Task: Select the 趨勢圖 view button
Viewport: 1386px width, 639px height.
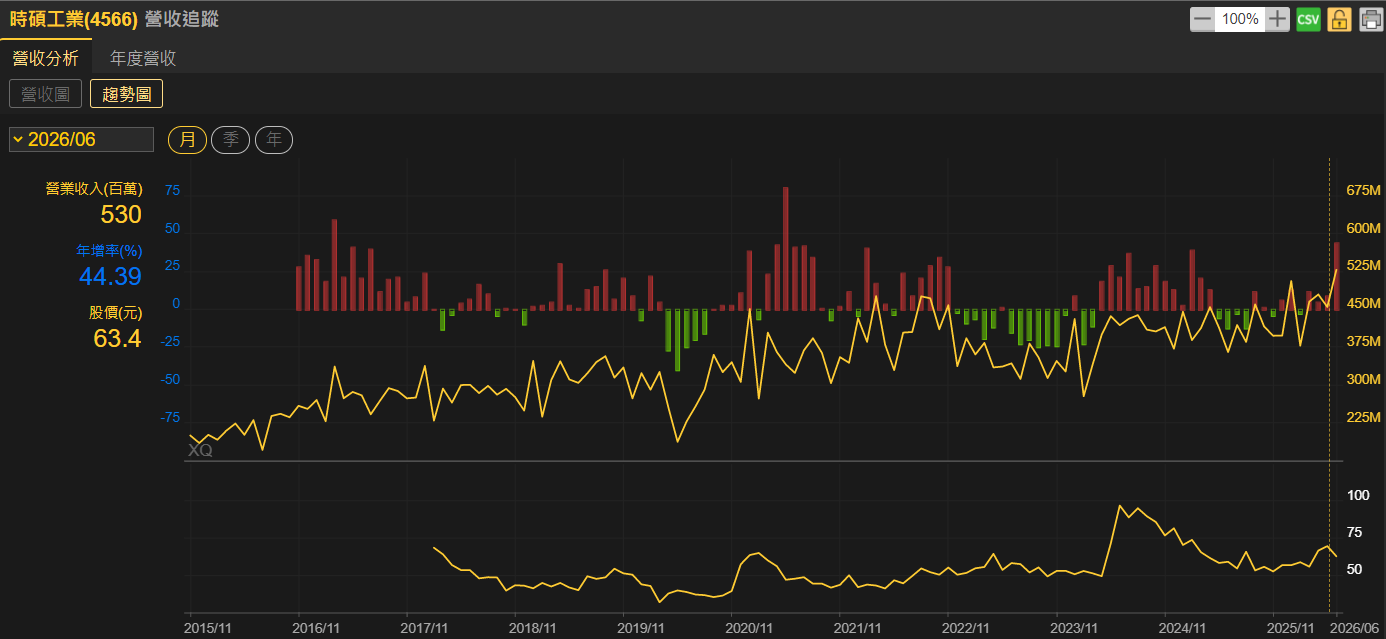Action: (x=126, y=94)
